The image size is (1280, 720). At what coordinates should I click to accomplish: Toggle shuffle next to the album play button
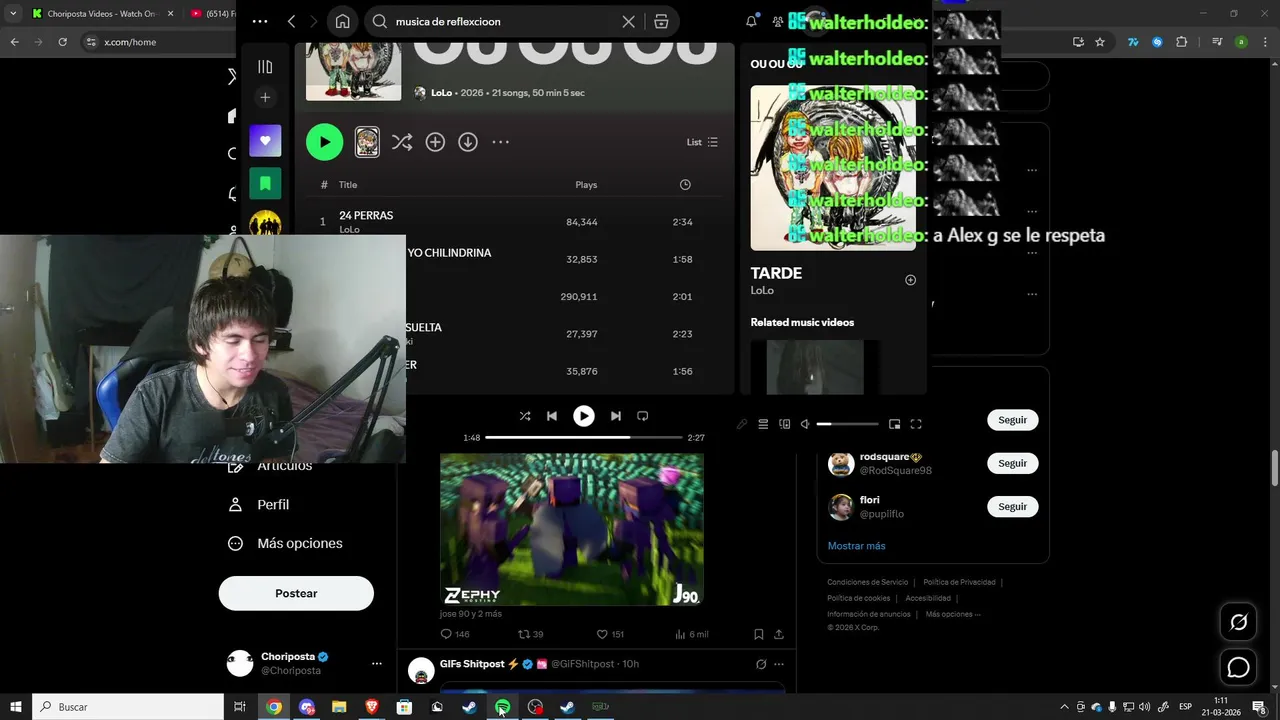tap(402, 142)
